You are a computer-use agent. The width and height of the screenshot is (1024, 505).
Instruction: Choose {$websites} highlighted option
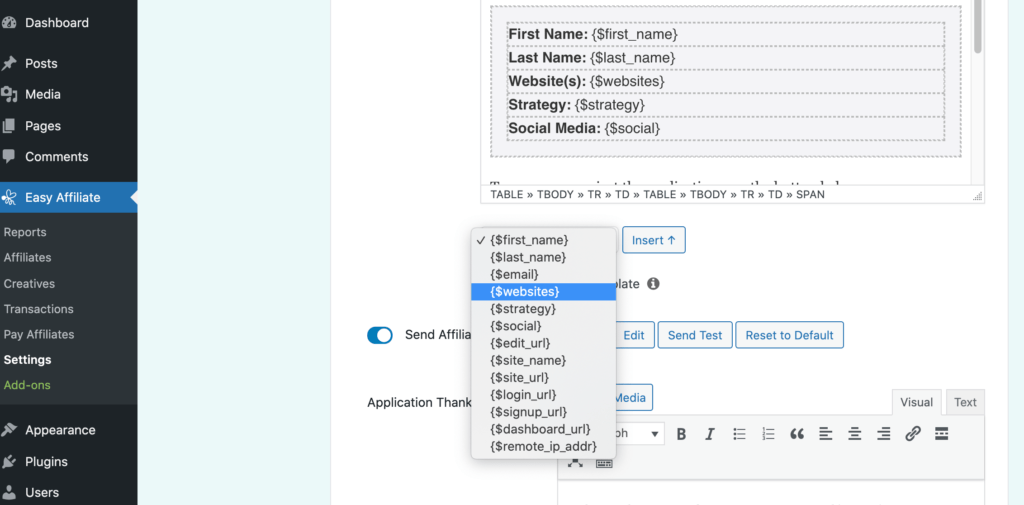coord(543,291)
